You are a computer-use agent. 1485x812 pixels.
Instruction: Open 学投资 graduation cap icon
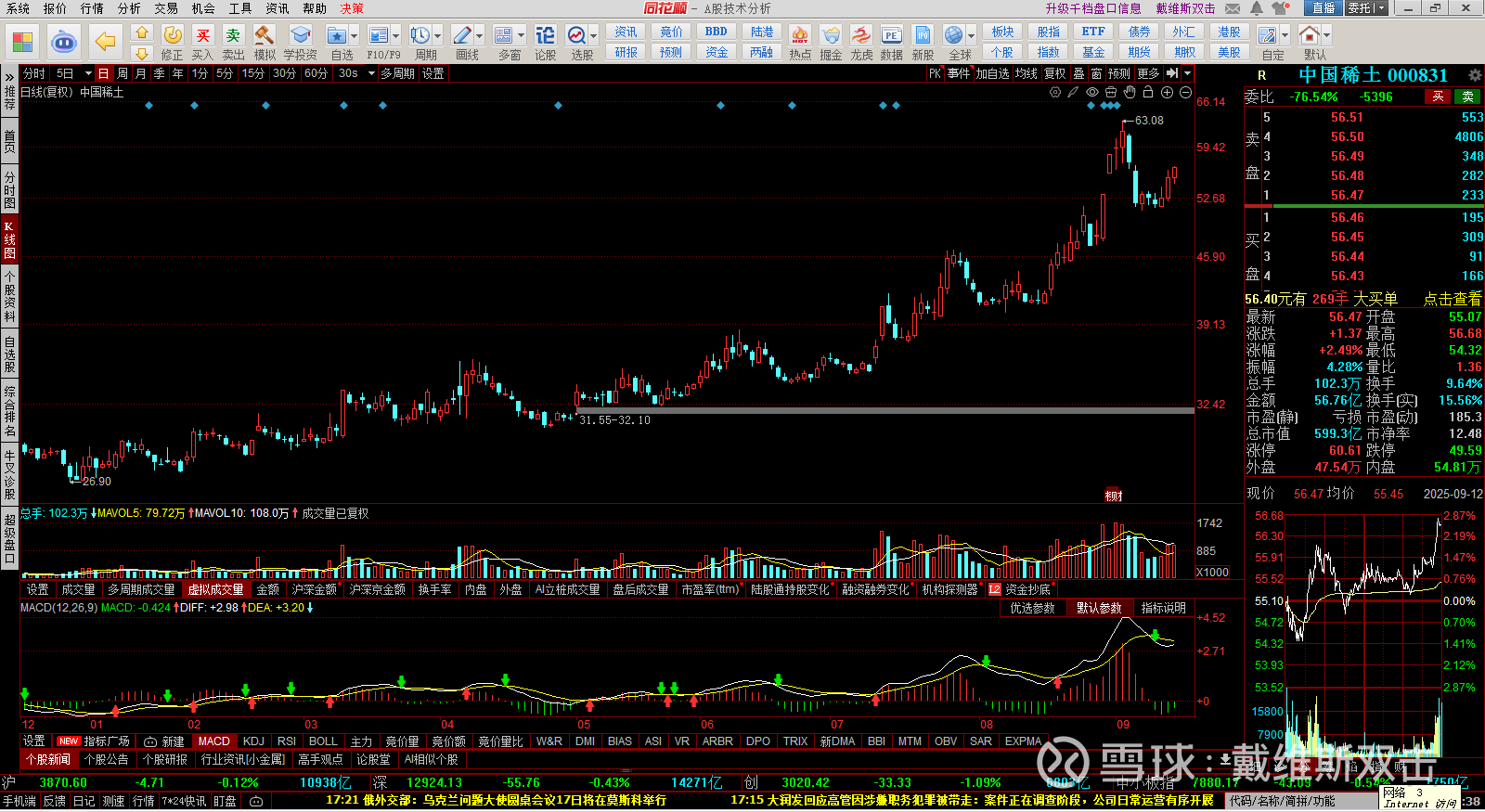point(300,43)
